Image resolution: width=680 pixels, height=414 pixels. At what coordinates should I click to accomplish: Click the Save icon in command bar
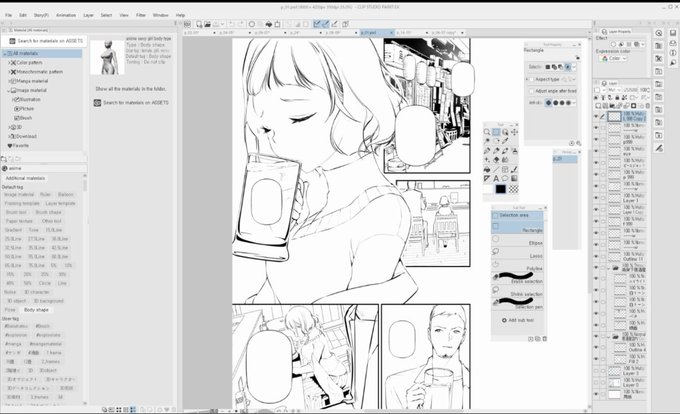pos(216,24)
